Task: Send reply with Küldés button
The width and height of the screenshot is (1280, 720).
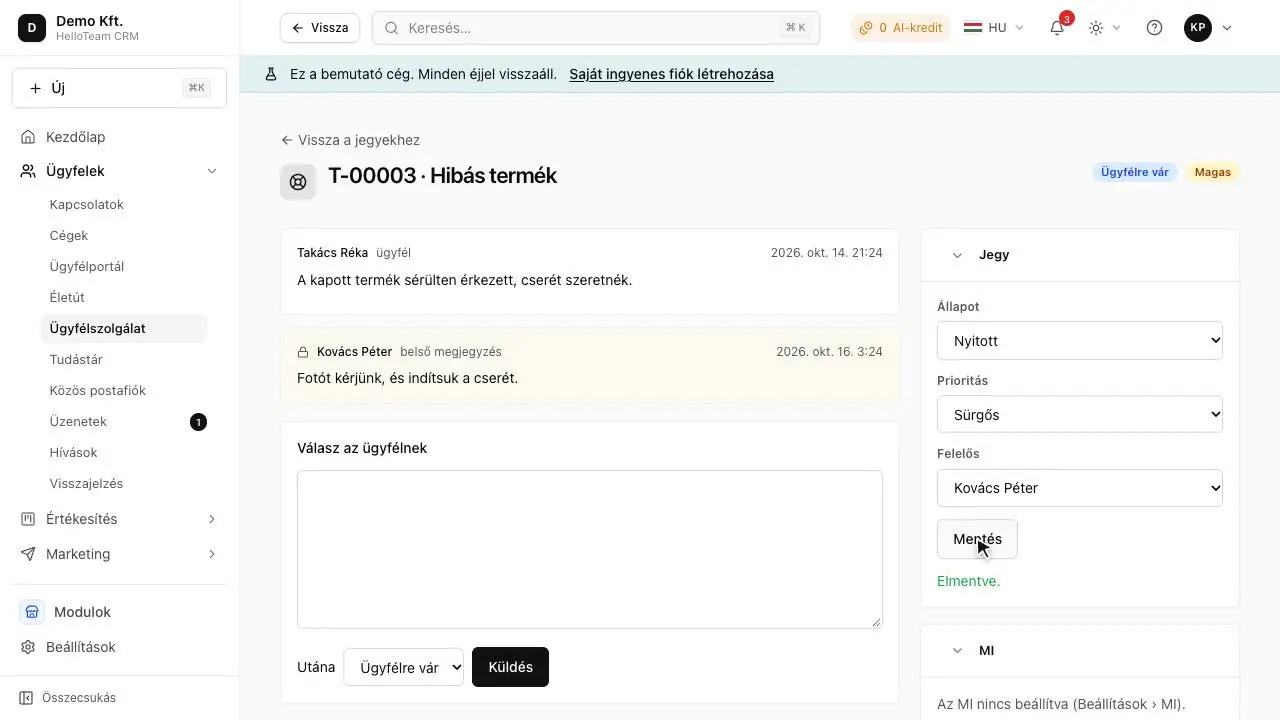Action: (x=510, y=667)
